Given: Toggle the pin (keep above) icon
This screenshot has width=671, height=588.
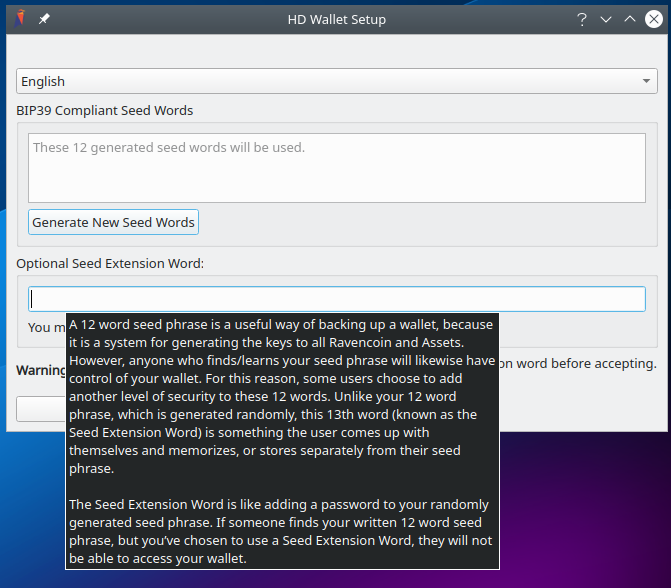Looking at the screenshot, I should [x=44, y=19].
